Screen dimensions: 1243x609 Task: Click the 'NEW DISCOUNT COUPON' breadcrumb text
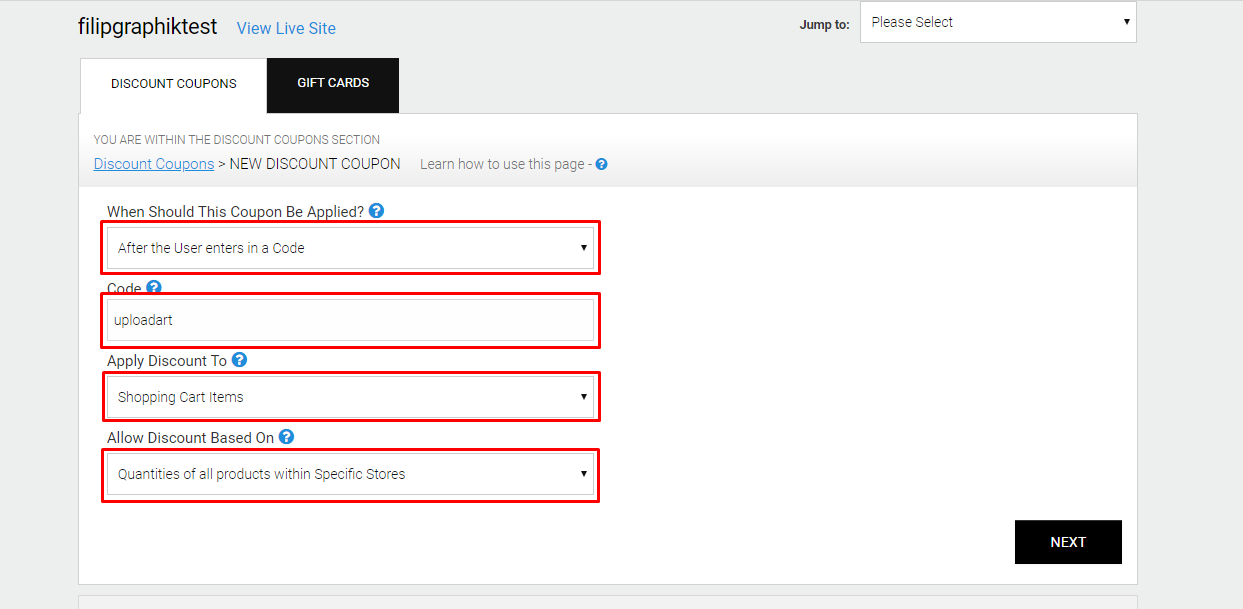pos(314,164)
